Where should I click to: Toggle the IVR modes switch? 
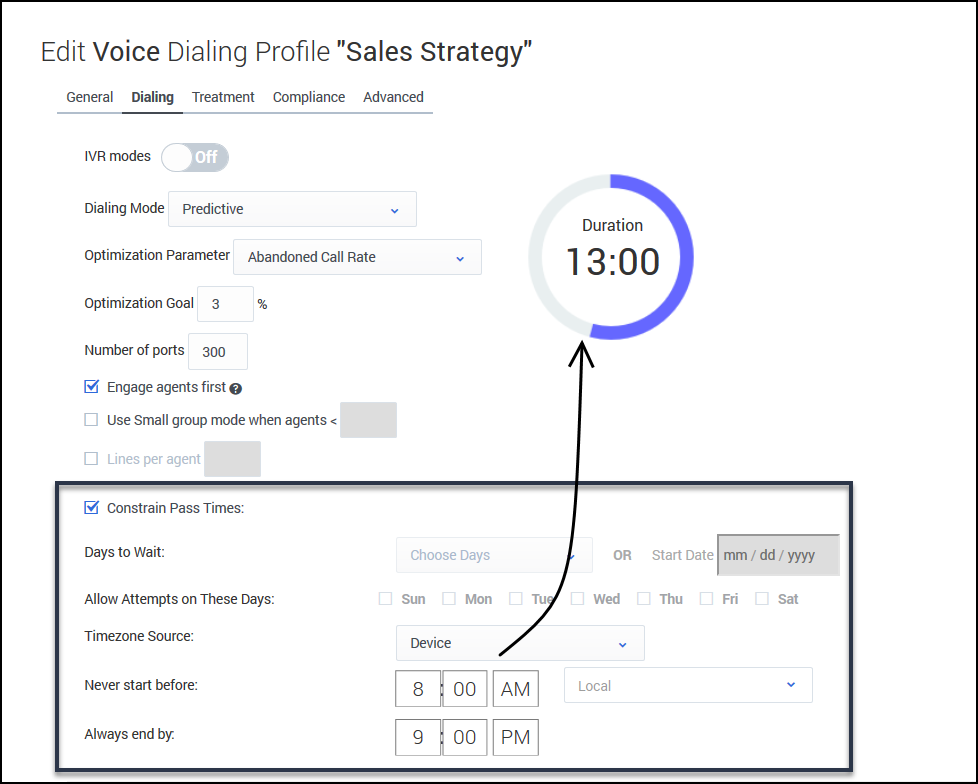(195, 157)
